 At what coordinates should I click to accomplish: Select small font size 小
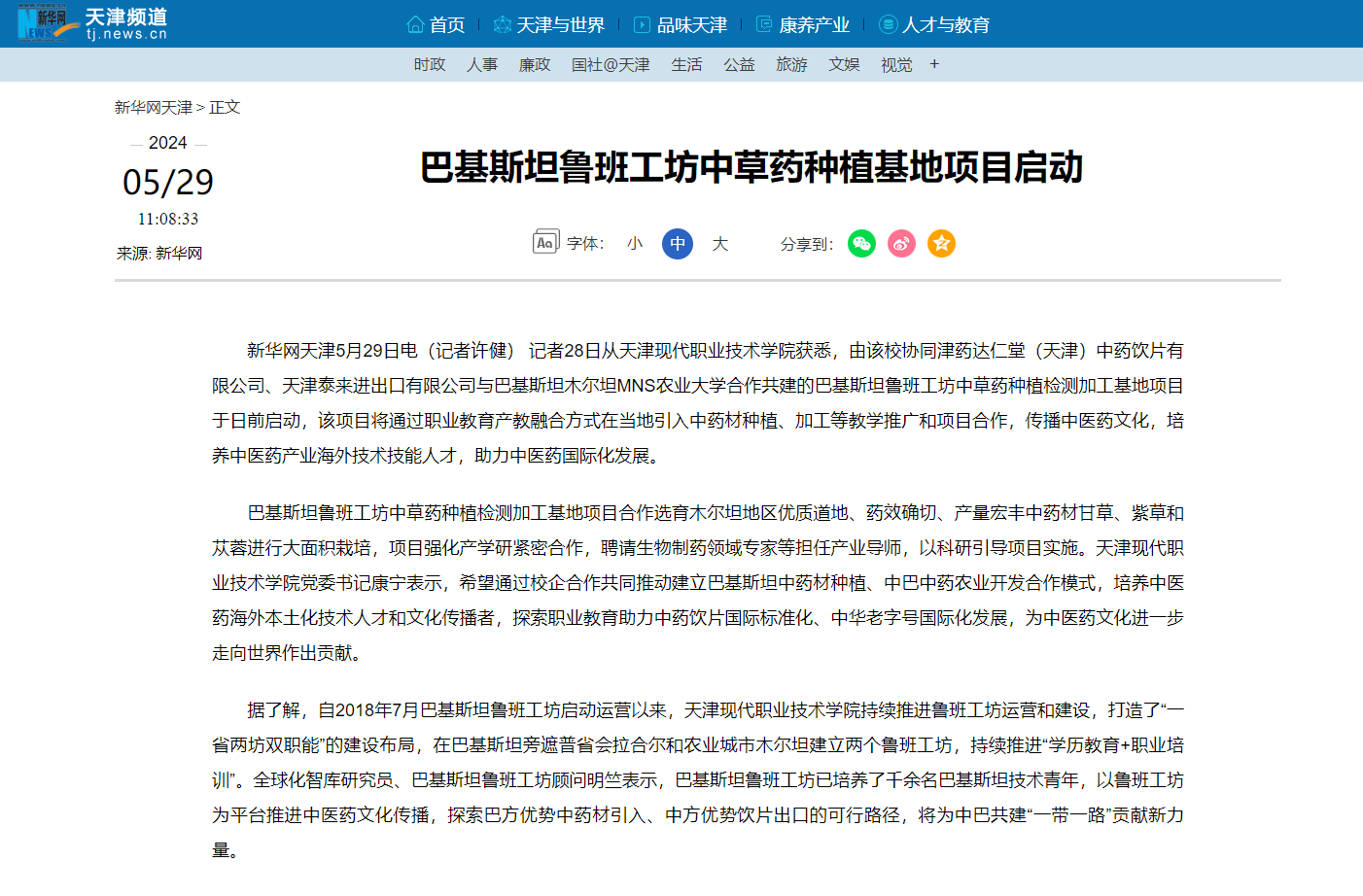coord(635,243)
